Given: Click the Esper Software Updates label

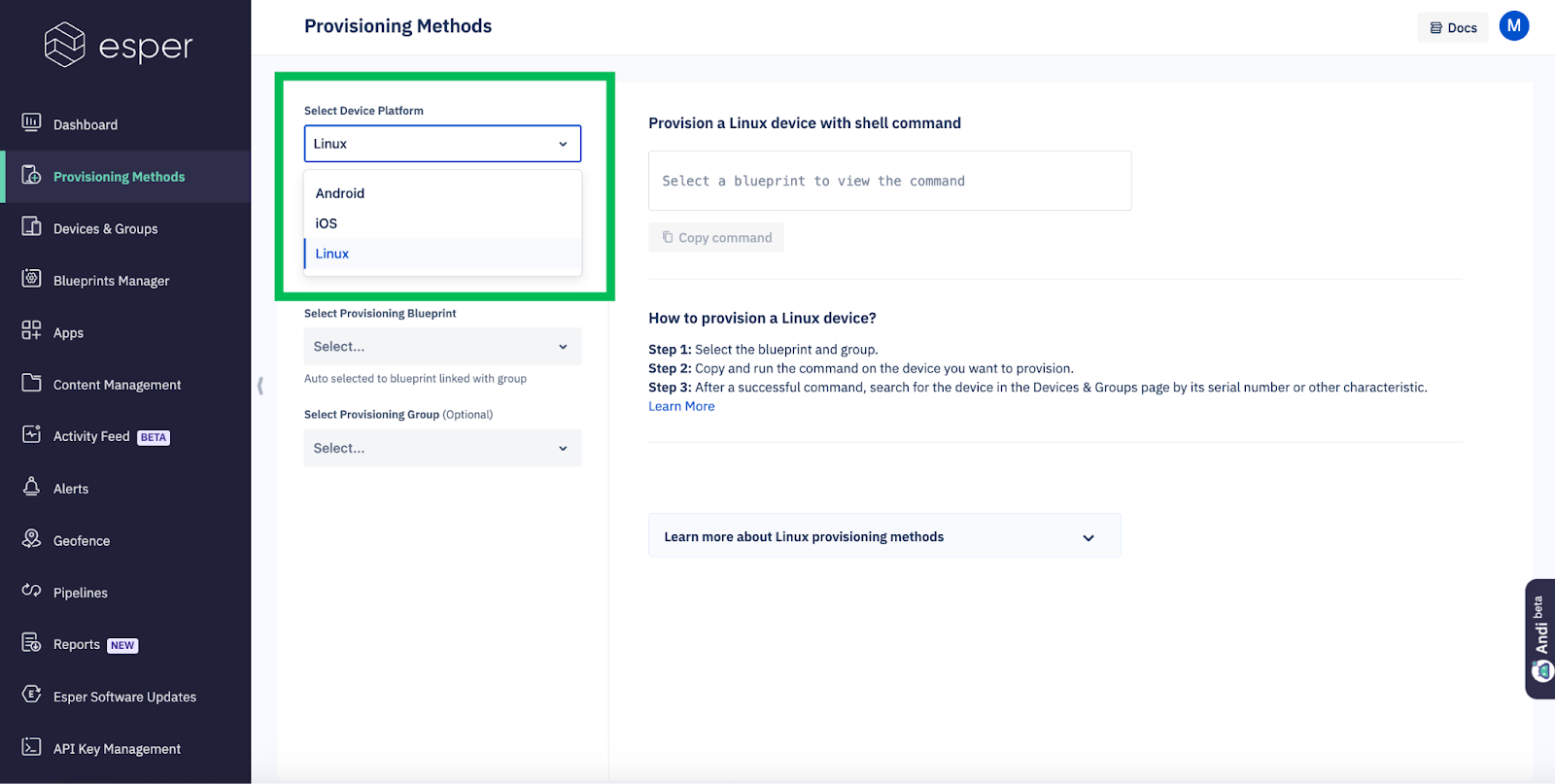Looking at the screenshot, I should pos(124,697).
